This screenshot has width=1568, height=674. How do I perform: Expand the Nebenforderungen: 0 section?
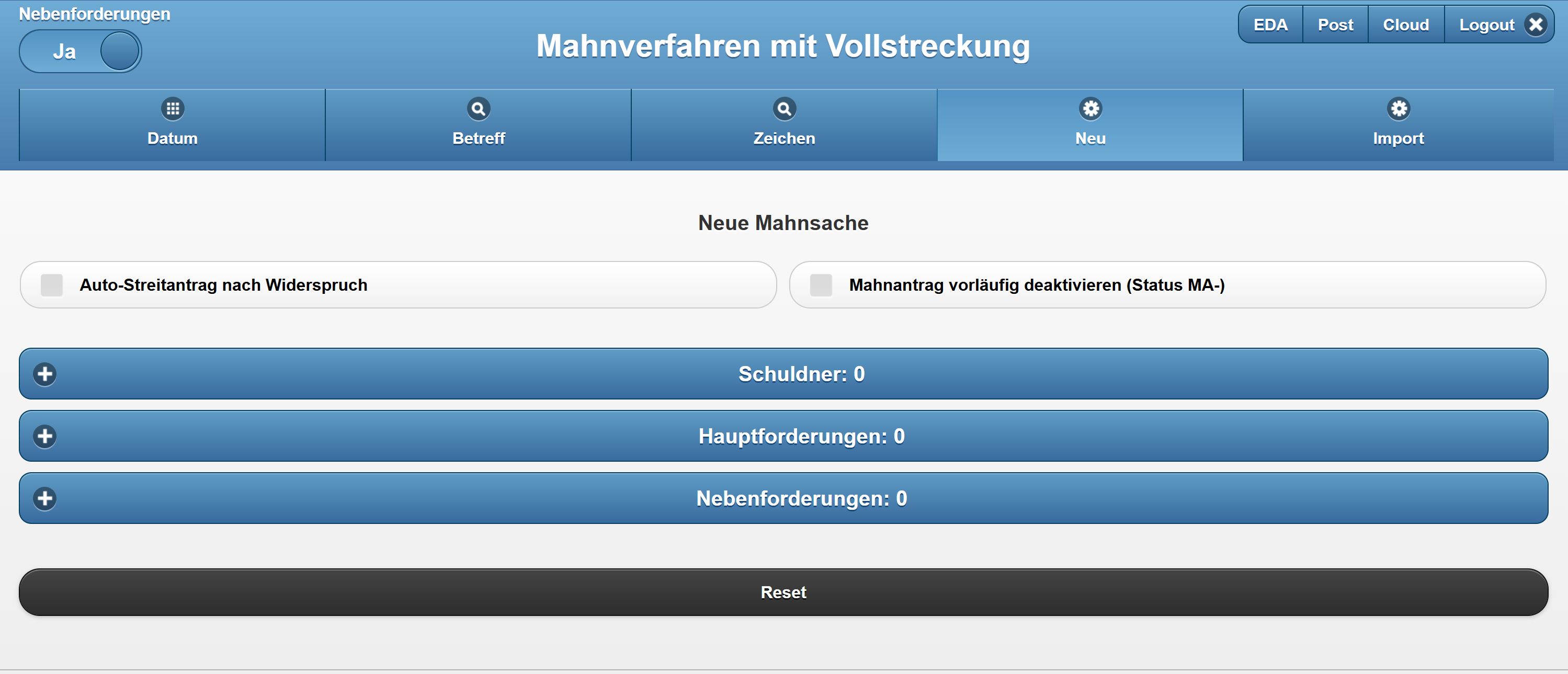pyautogui.click(x=801, y=499)
